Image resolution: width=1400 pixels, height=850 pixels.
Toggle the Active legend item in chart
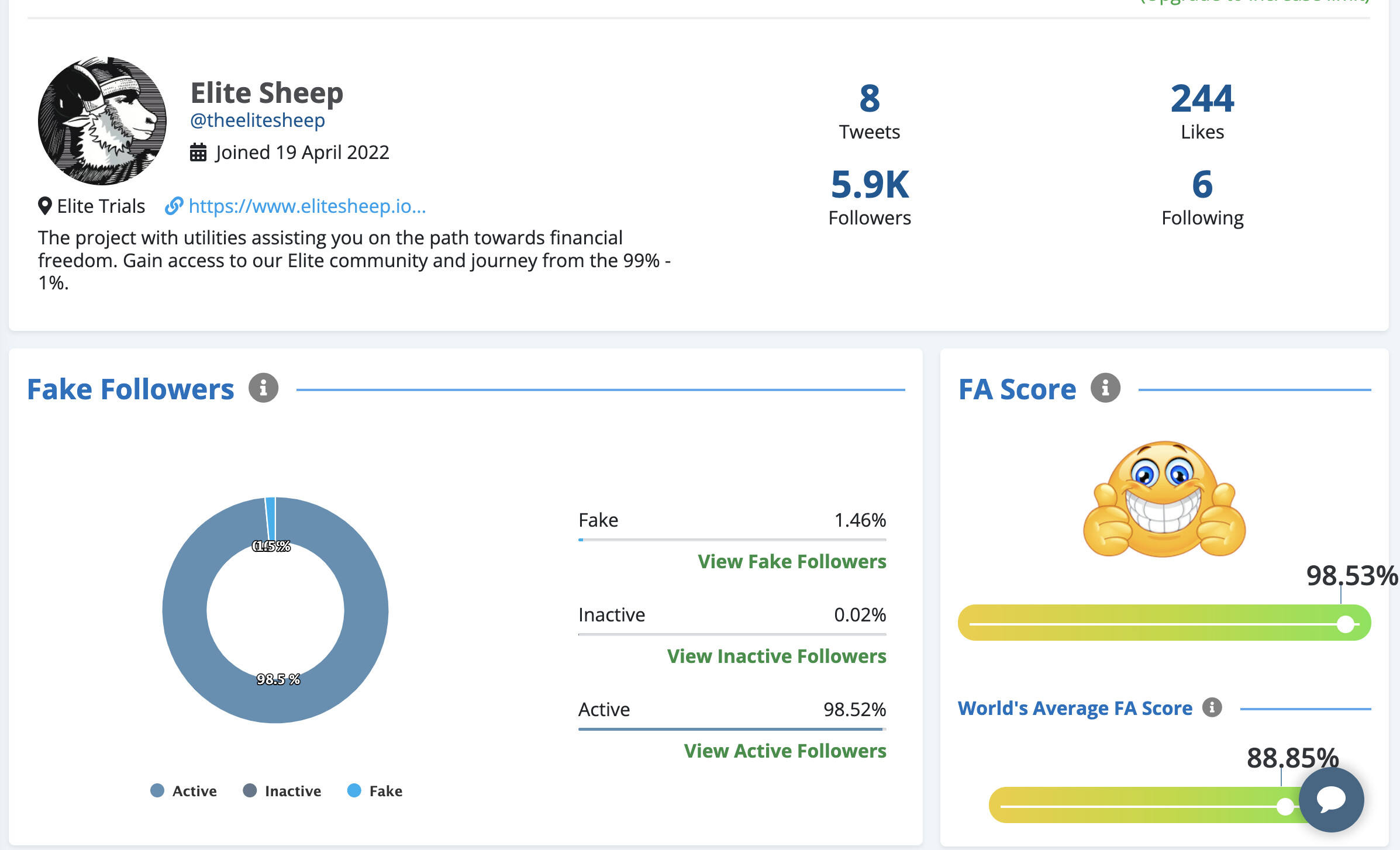(184, 791)
